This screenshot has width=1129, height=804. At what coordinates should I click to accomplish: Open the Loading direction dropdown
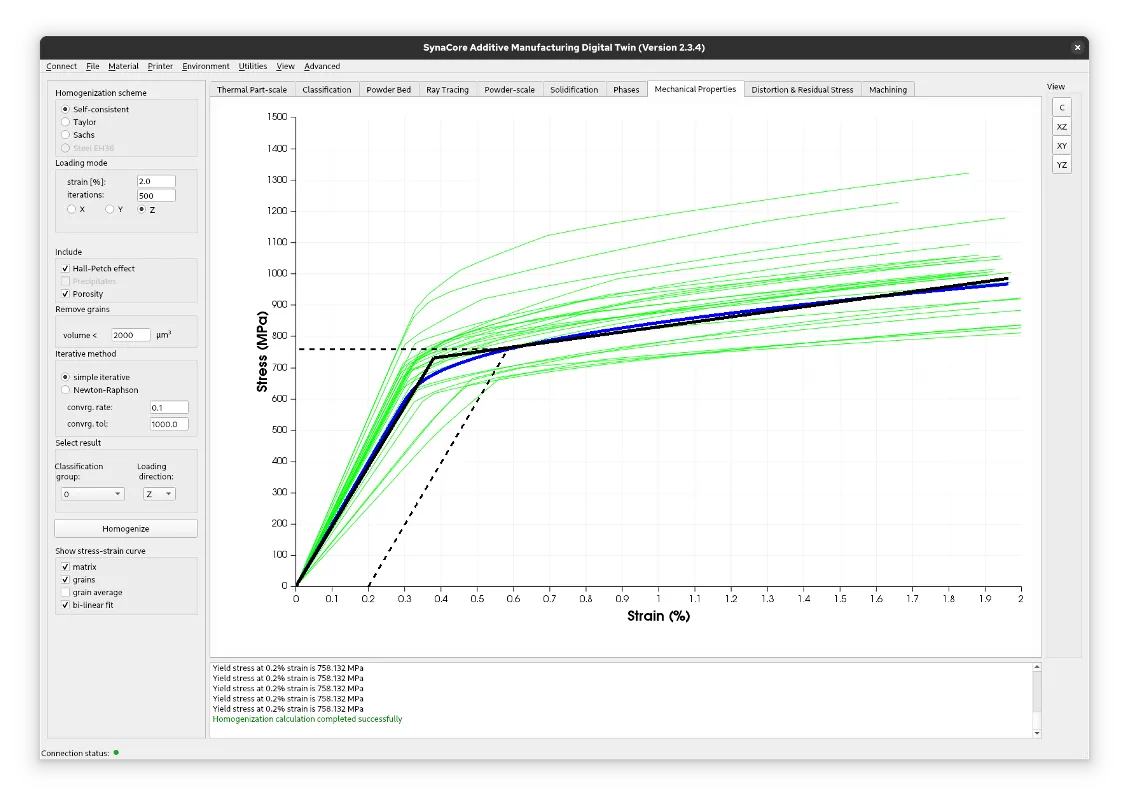click(x=159, y=494)
